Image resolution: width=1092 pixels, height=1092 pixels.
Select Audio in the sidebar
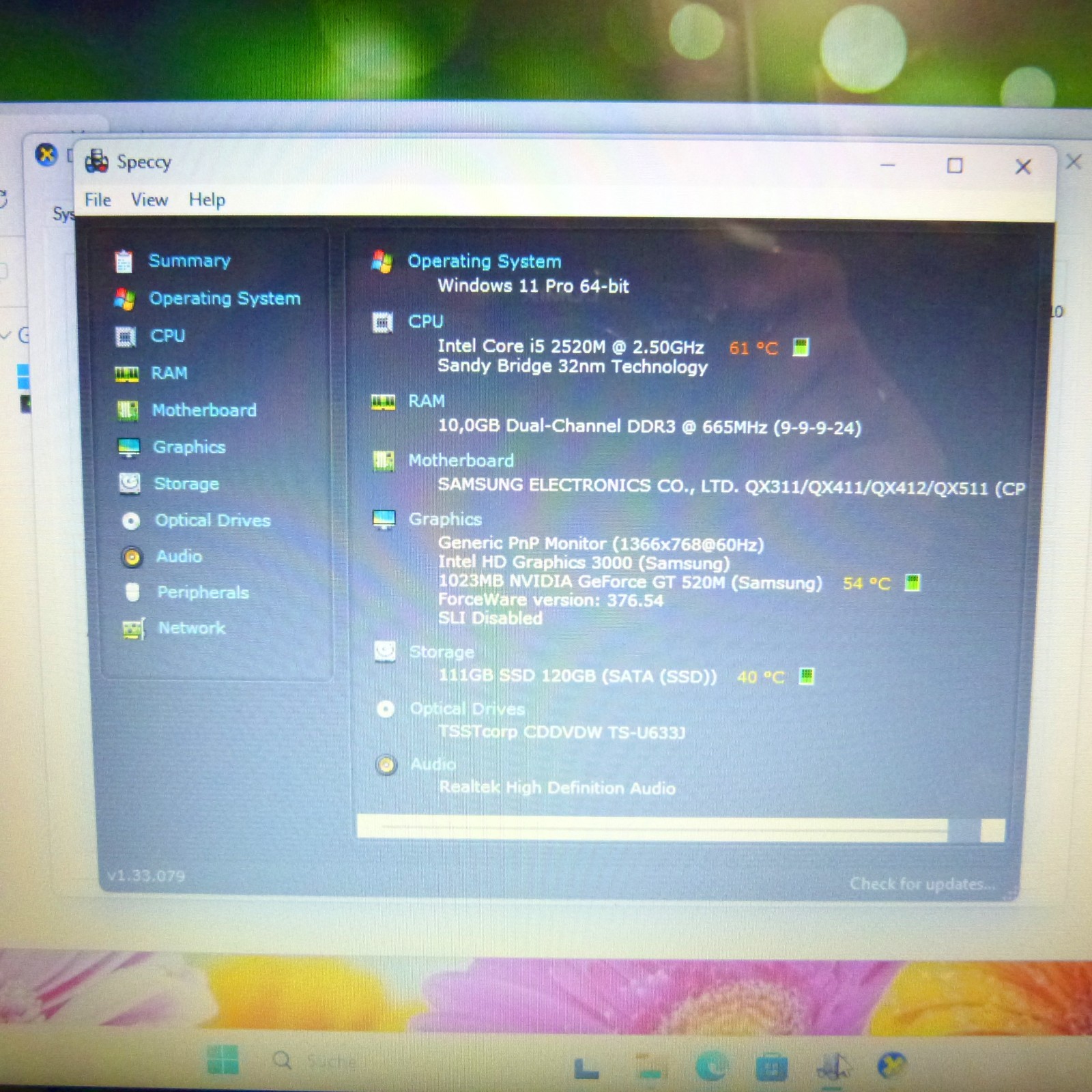[179, 556]
